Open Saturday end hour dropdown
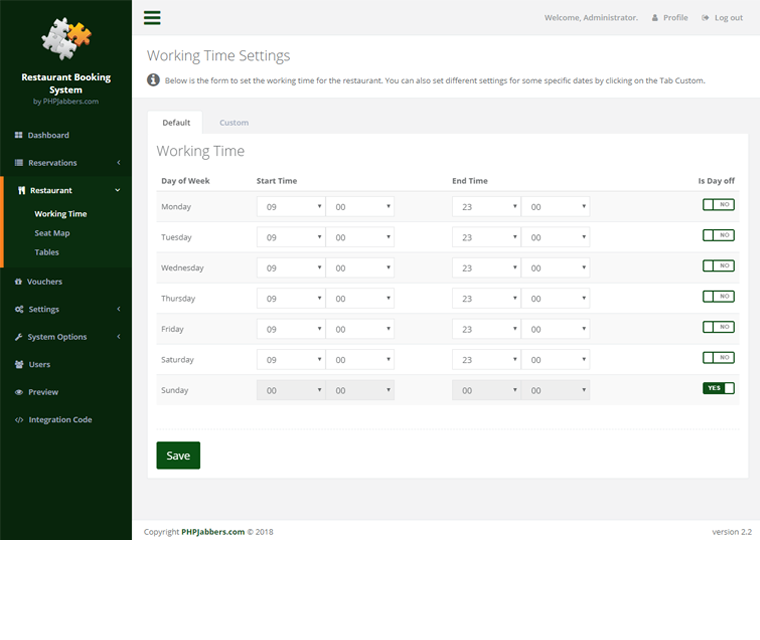 486,359
